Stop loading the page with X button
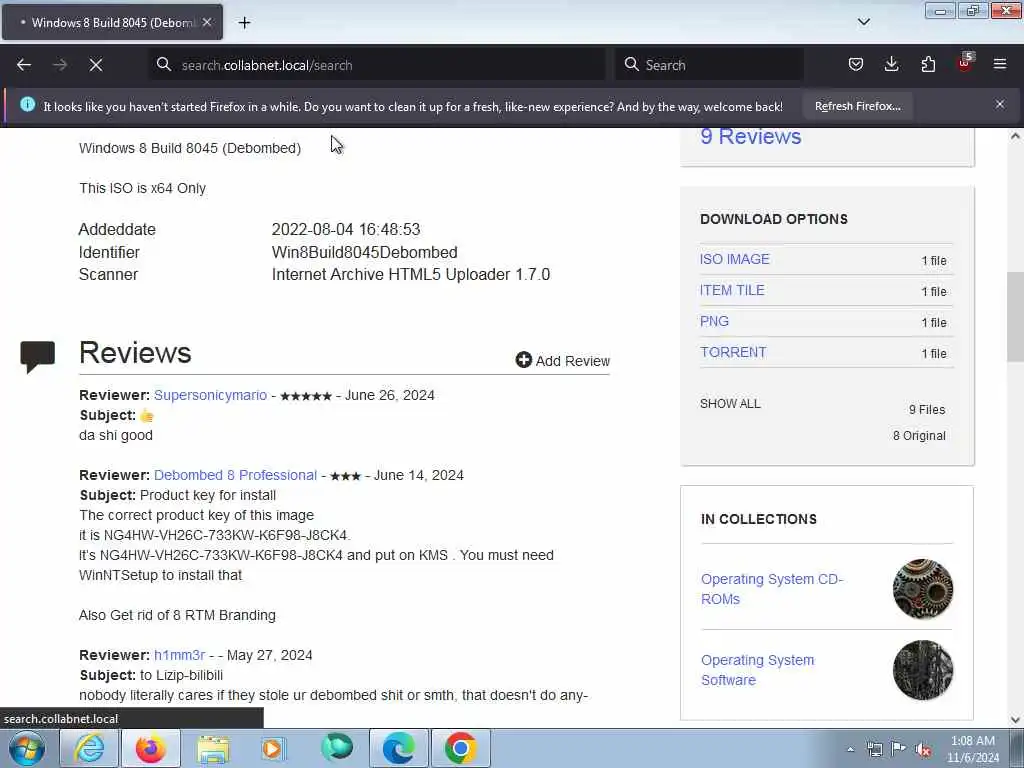 click(x=95, y=65)
